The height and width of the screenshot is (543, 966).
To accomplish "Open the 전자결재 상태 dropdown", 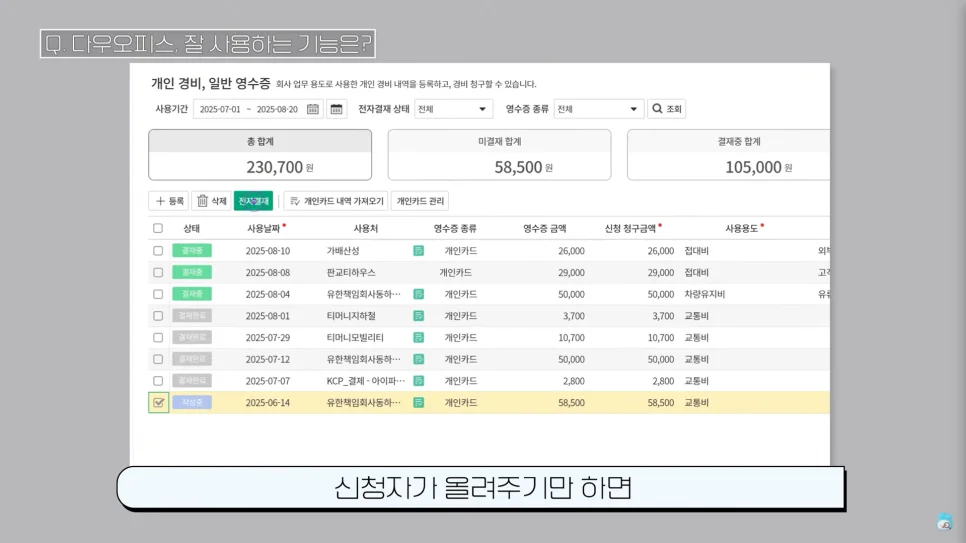I will click(x=453, y=109).
